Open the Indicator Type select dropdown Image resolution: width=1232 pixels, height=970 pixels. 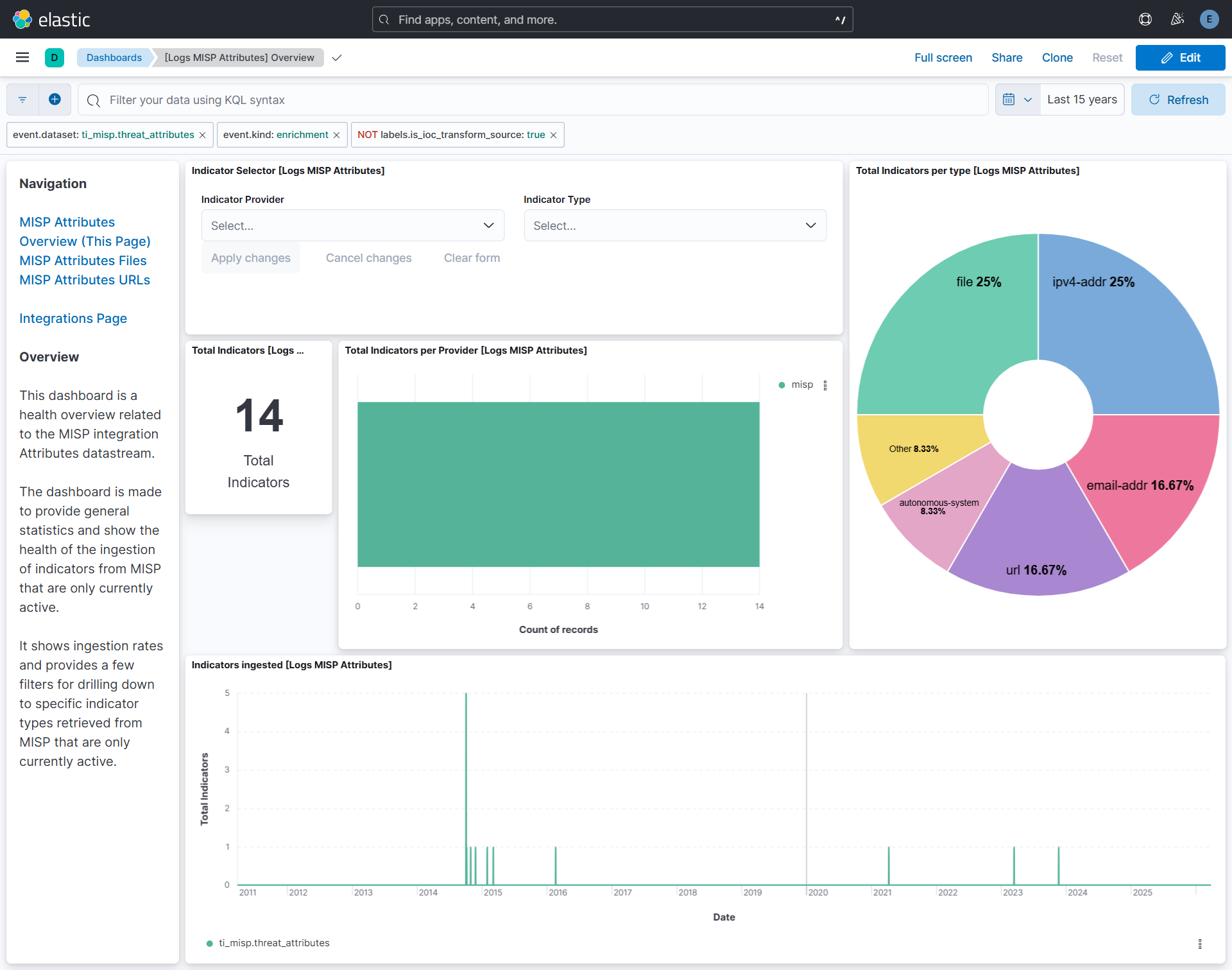[x=675, y=225]
